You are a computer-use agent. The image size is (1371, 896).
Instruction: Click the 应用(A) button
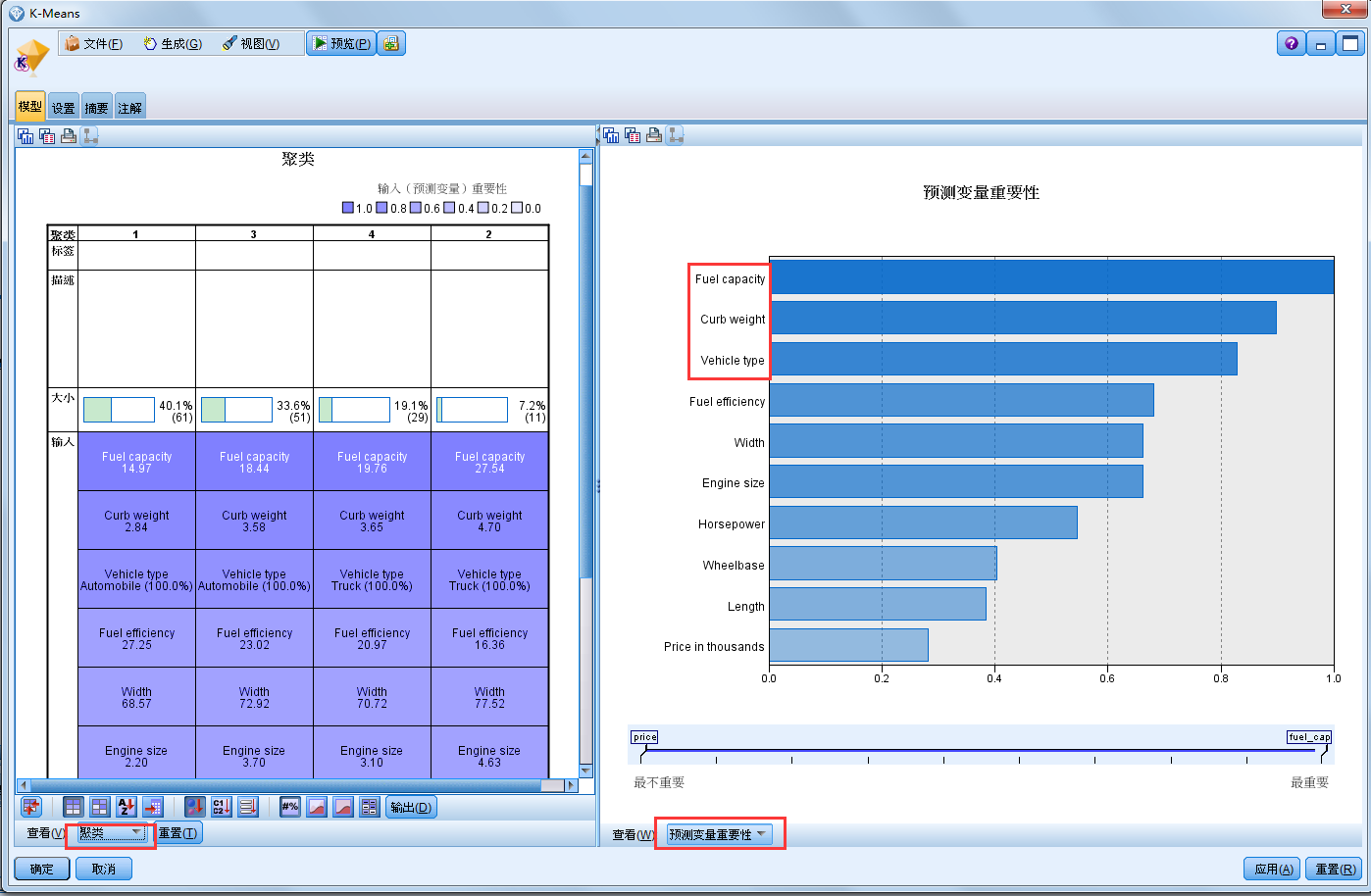pyautogui.click(x=1272, y=869)
